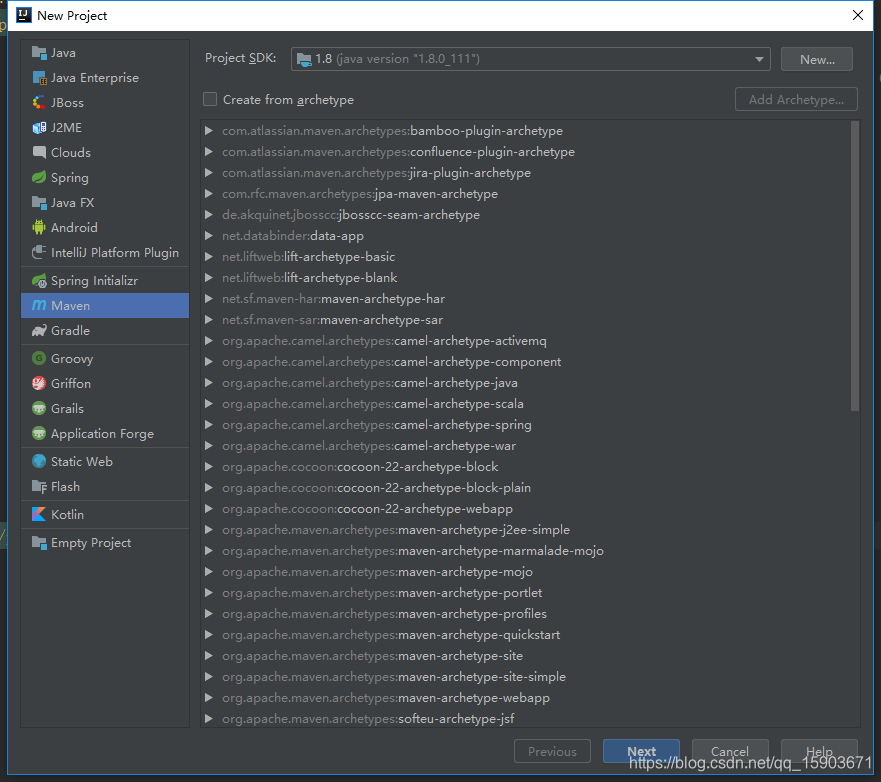The image size is (881, 782).
Task: Click the Flash icon
Action: click(x=39, y=487)
